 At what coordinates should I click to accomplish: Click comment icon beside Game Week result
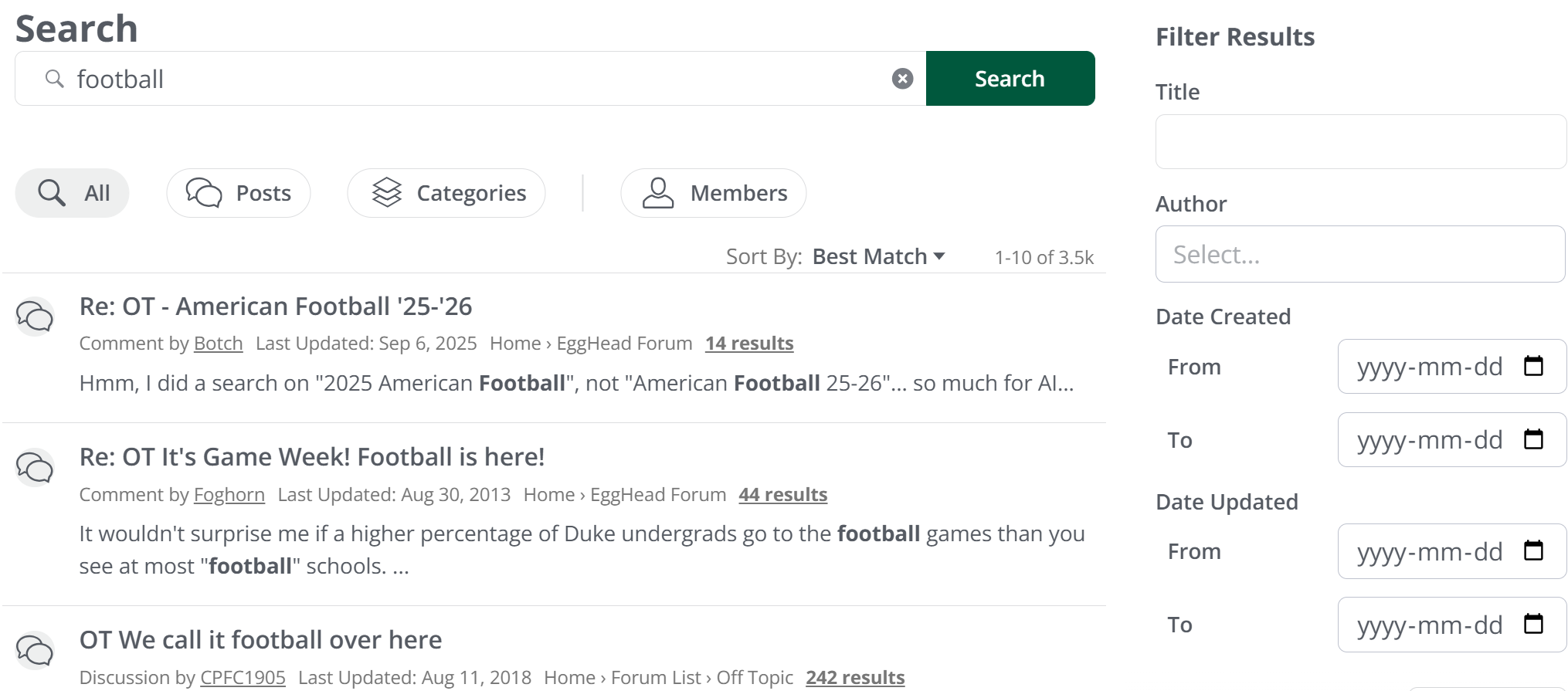tap(35, 467)
